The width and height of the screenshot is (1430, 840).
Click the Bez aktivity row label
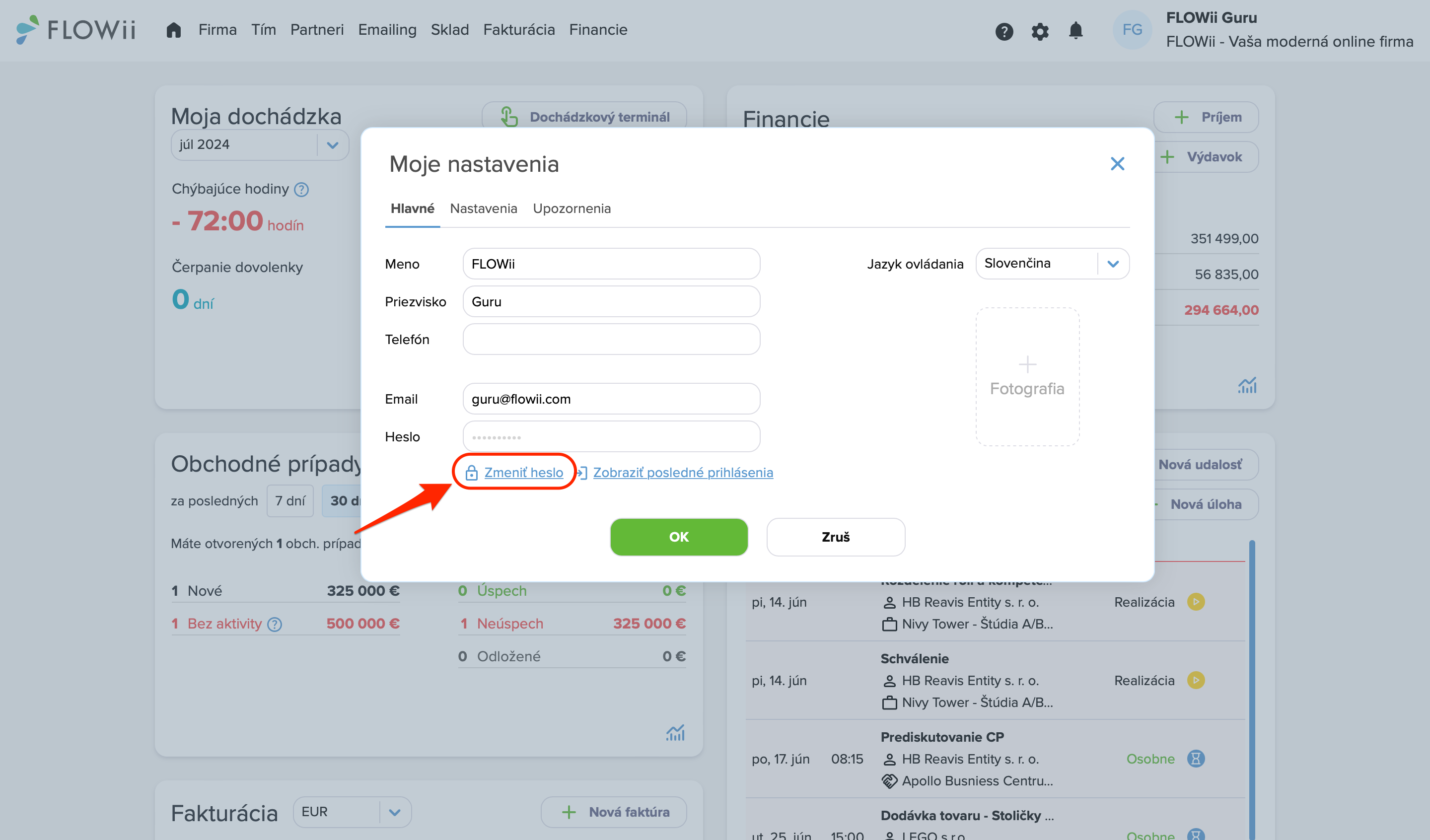[225, 624]
